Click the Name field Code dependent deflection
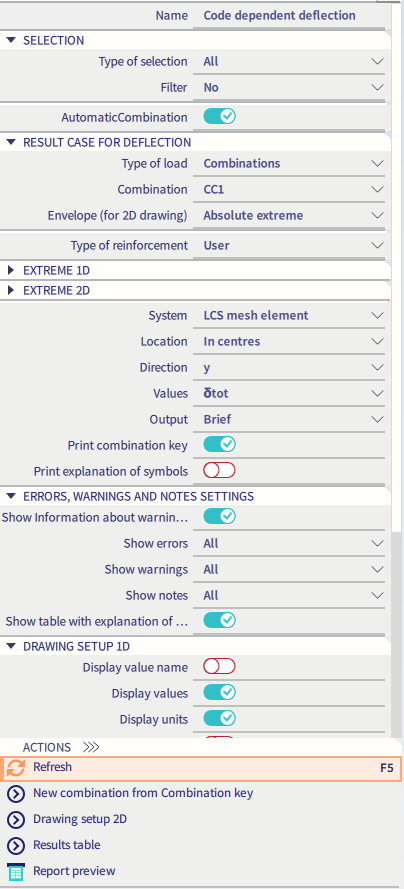The width and height of the screenshot is (404, 889). (289, 15)
